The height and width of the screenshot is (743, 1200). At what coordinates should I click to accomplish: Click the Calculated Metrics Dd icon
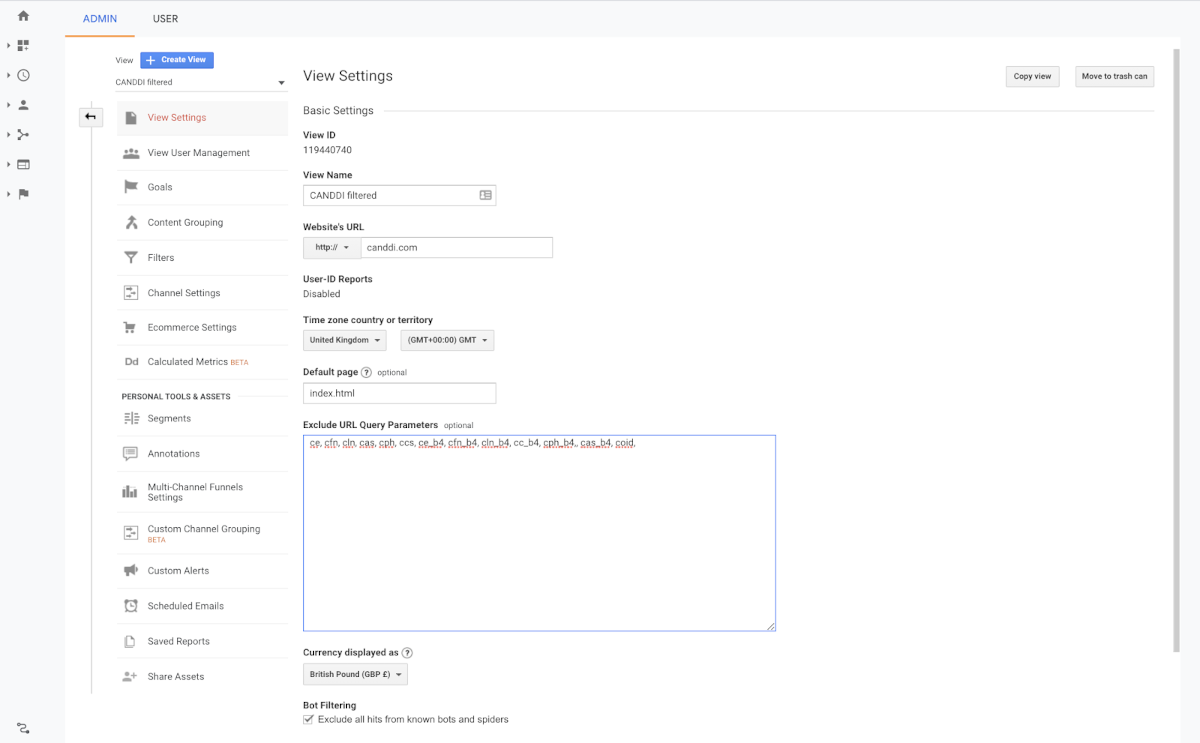click(130, 362)
